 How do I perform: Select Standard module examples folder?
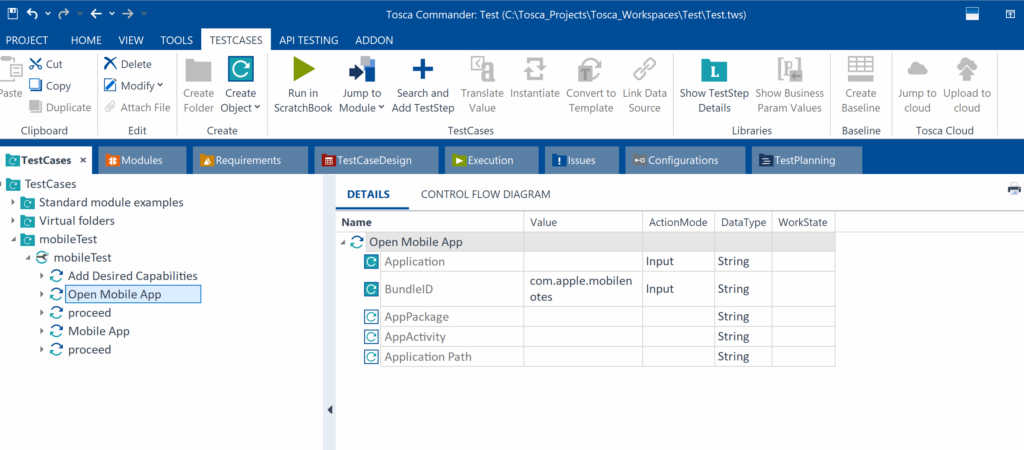(111, 202)
